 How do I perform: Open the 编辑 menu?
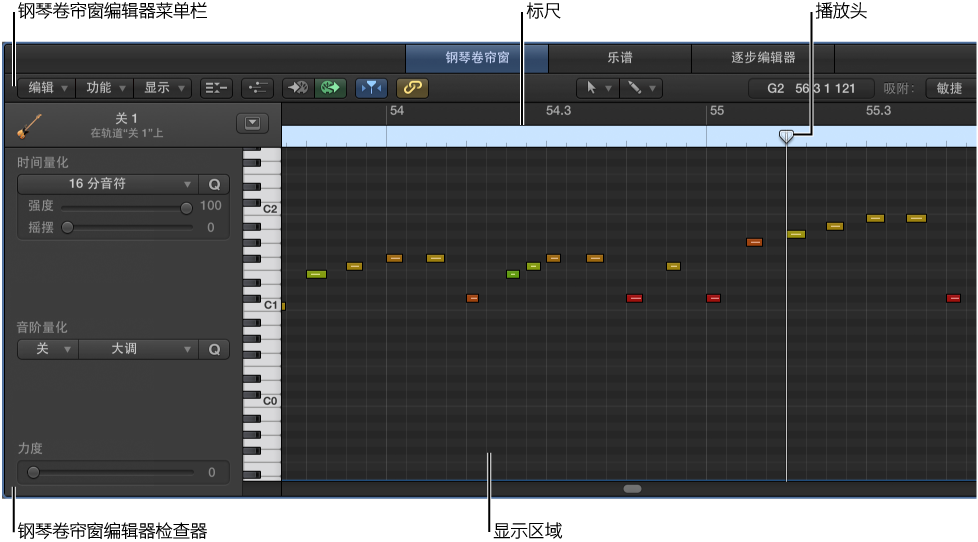(x=46, y=88)
